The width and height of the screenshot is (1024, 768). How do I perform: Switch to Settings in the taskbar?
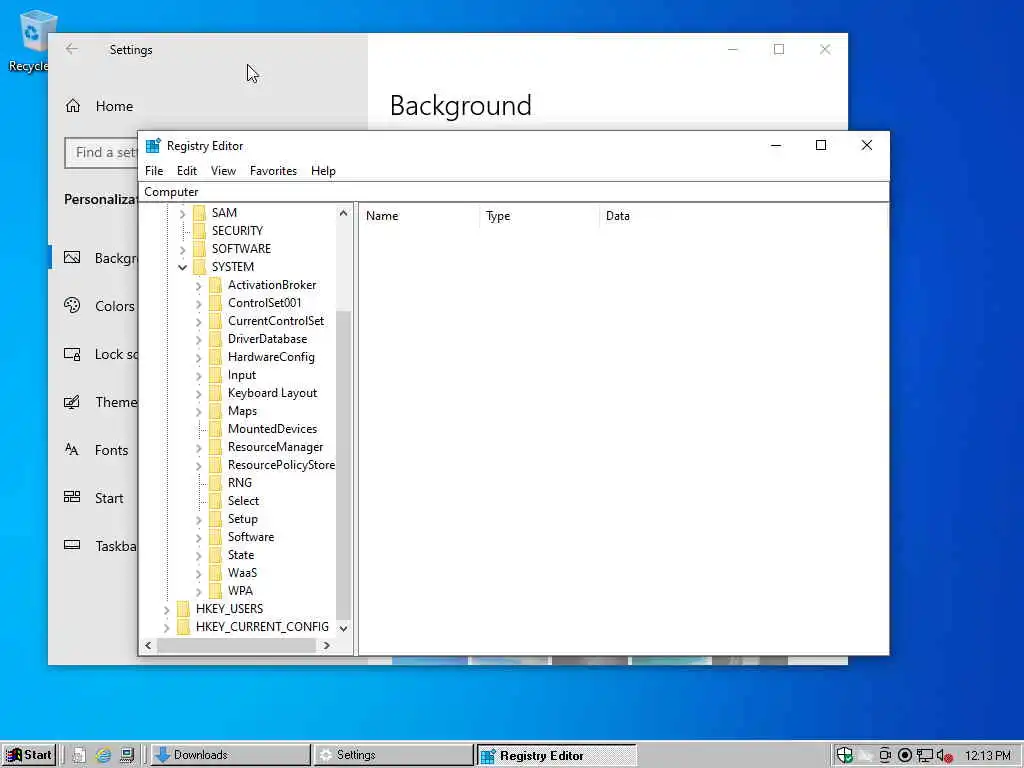point(393,755)
